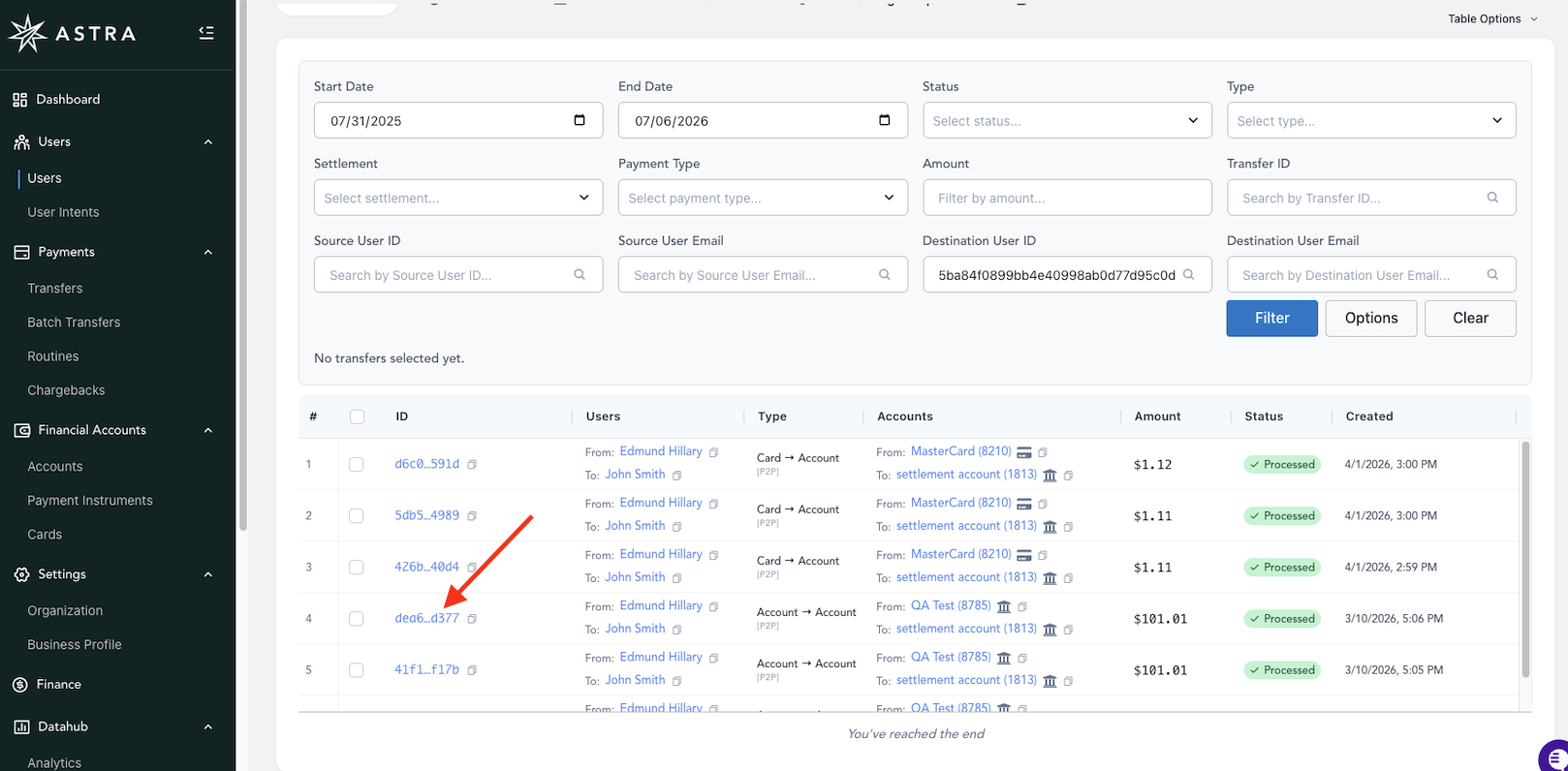Collapse the Payments section in the sidebar
Screen dimensions: 1568x771
point(208,253)
